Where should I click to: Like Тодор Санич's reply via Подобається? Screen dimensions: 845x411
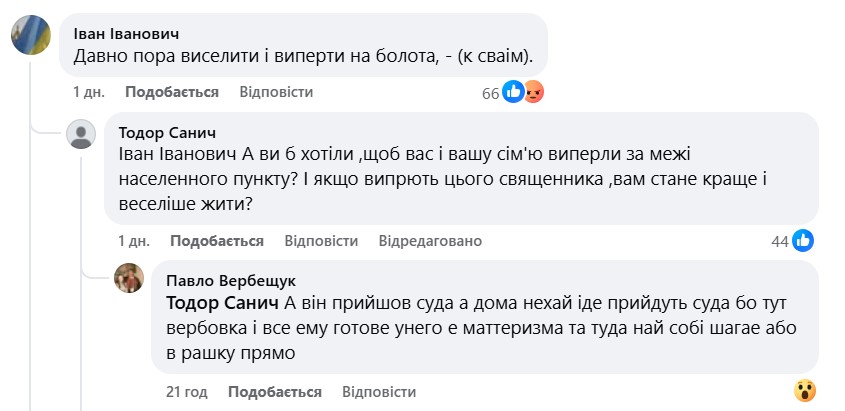217,241
